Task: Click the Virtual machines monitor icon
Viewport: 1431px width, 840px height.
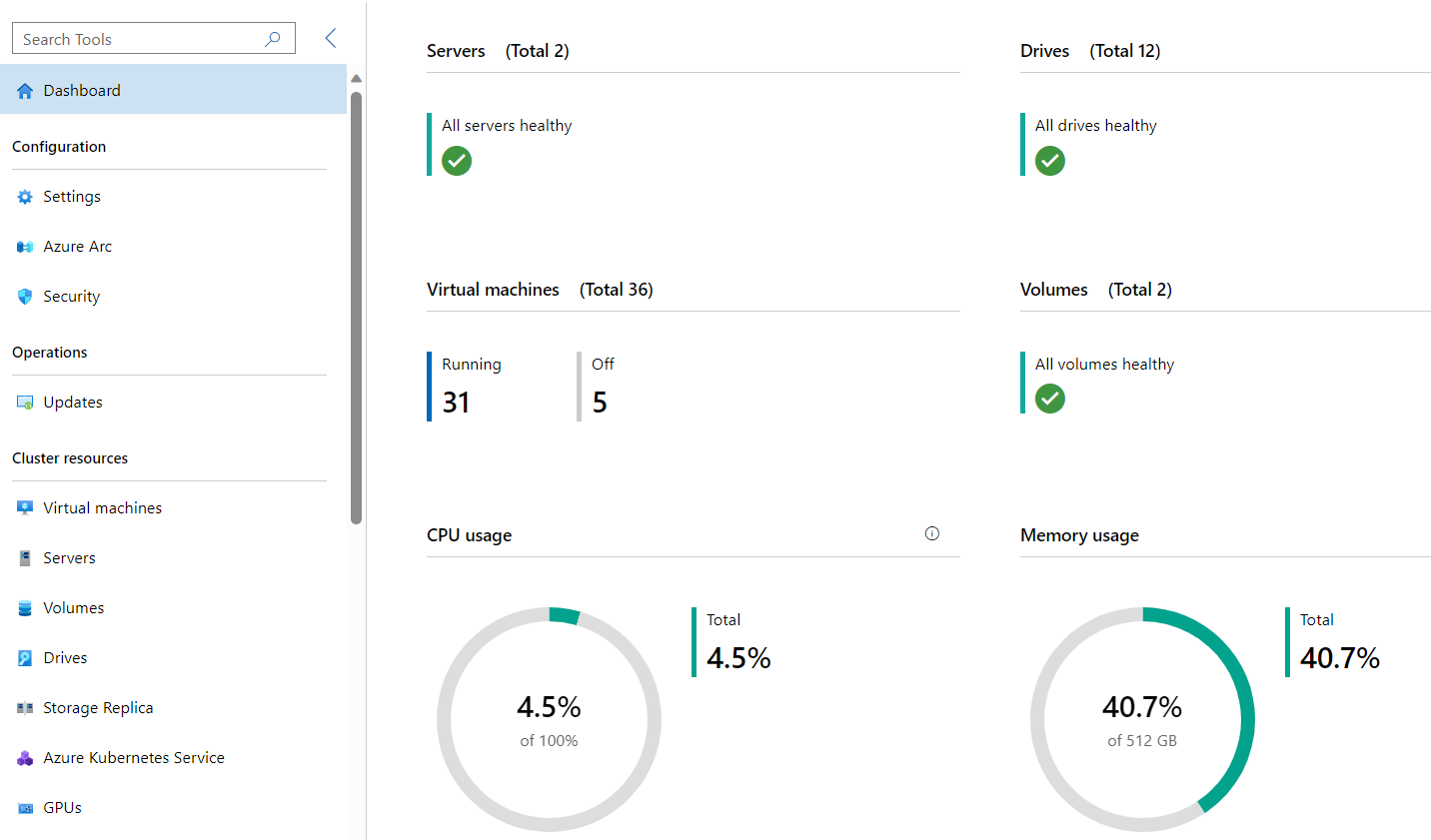Action: pyautogui.click(x=25, y=508)
